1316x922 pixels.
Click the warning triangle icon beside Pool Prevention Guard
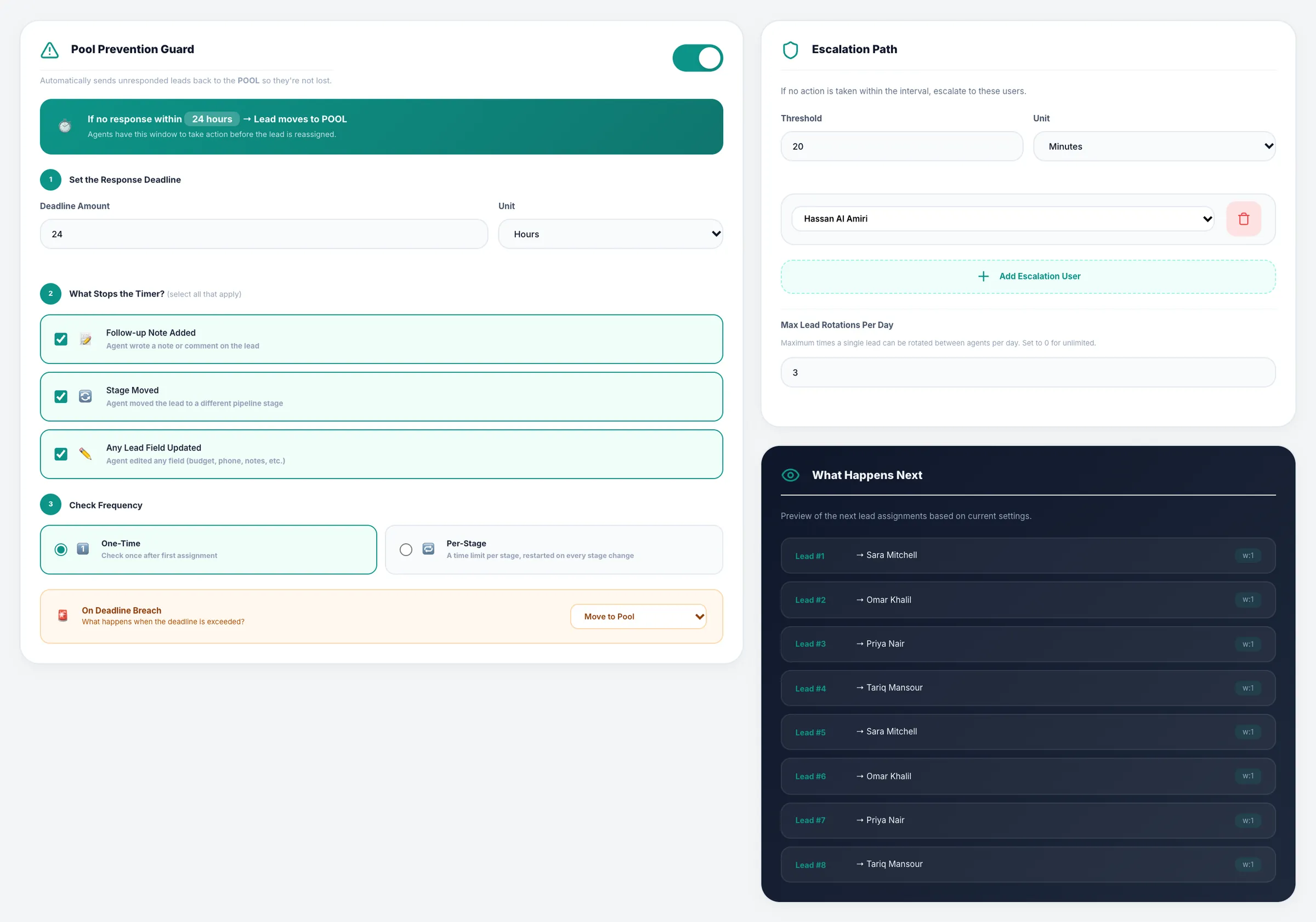[50, 50]
